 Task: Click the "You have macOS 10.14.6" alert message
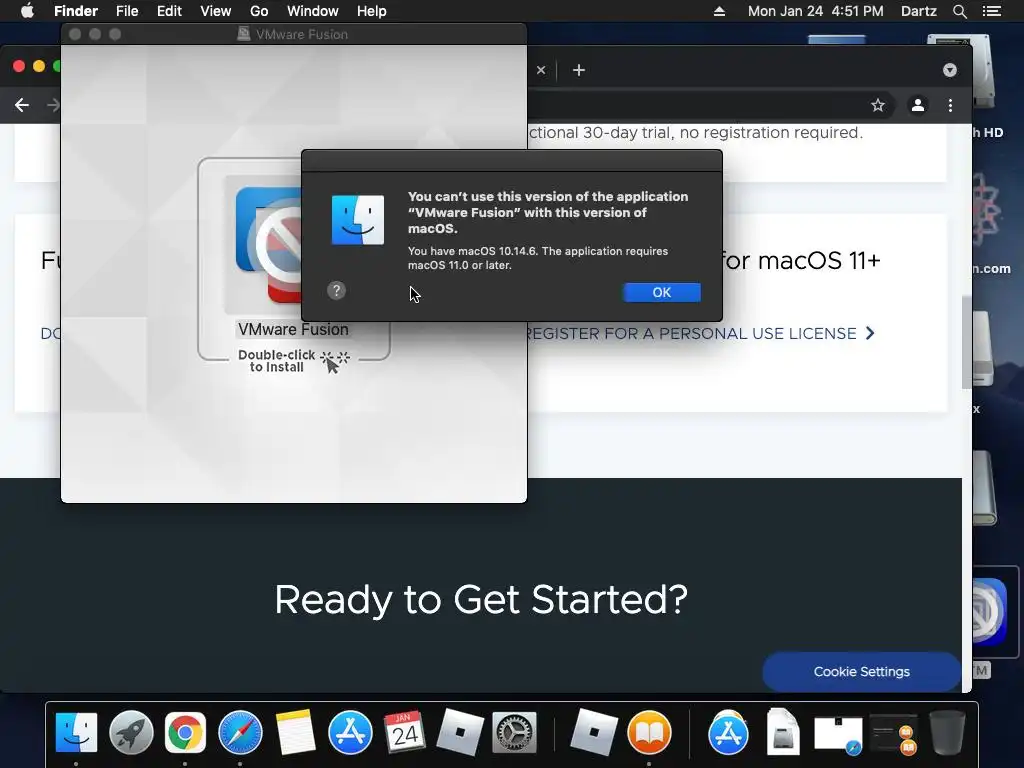[537, 258]
